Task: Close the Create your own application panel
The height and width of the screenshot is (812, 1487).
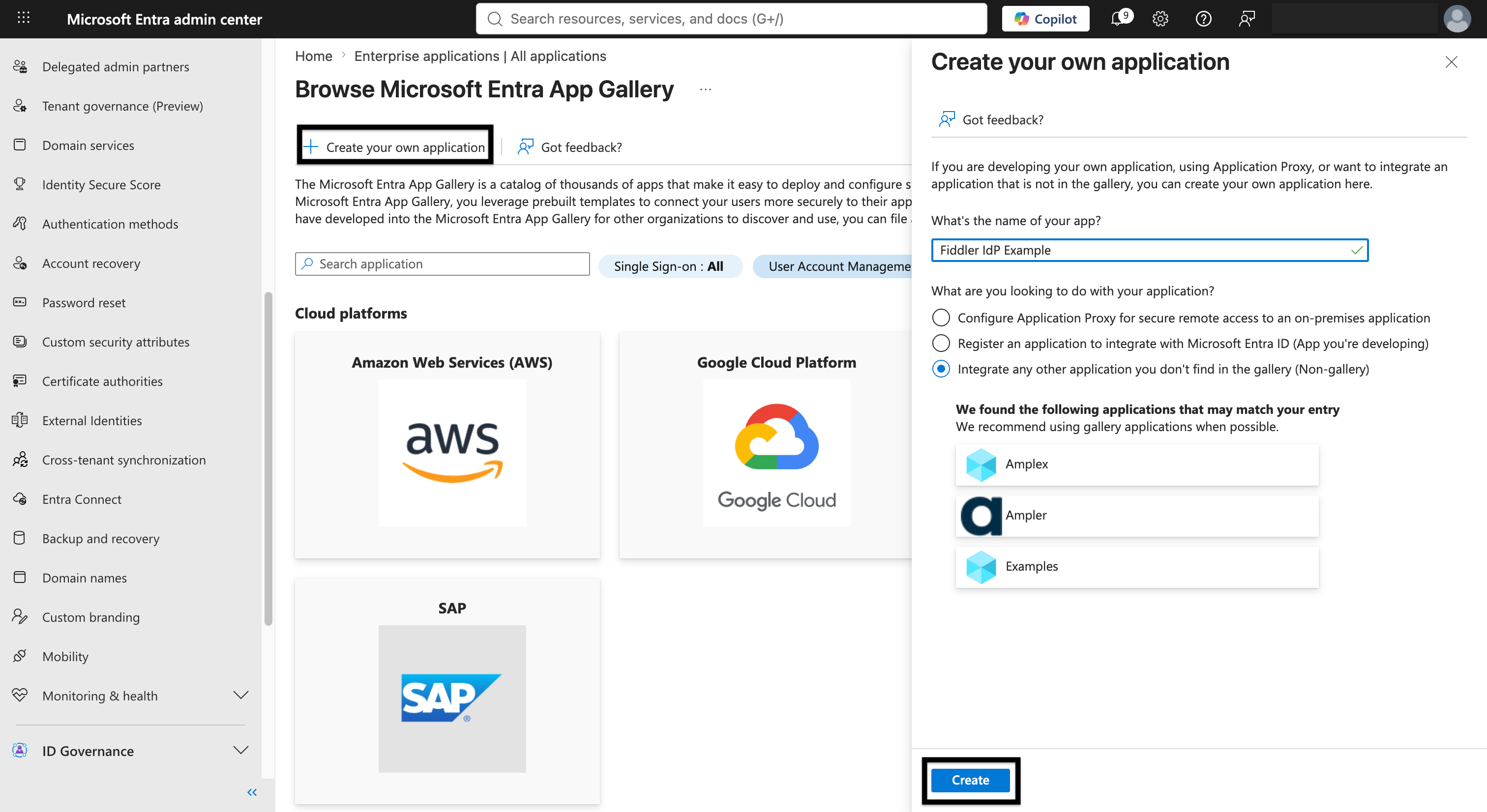Action: coord(1451,62)
